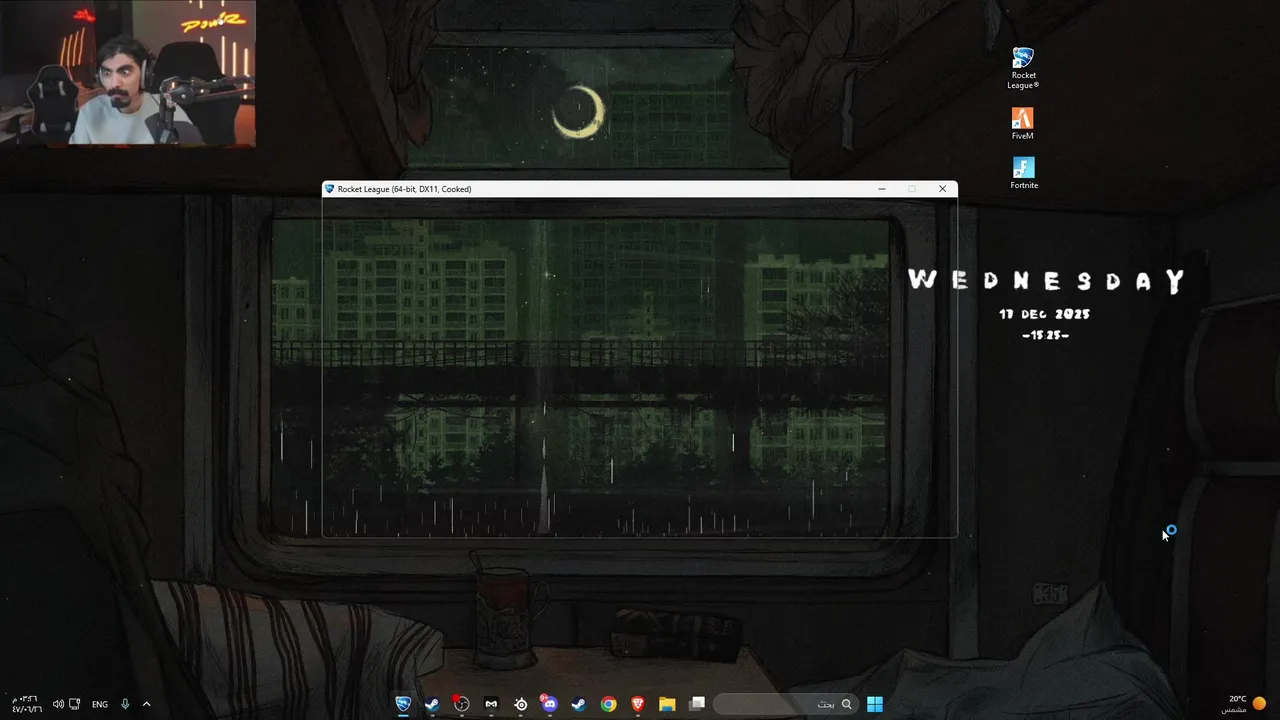Viewport: 1280px width, 720px height.
Task: Open Steam taskbar icon beside Chrome
Action: (578, 704)
